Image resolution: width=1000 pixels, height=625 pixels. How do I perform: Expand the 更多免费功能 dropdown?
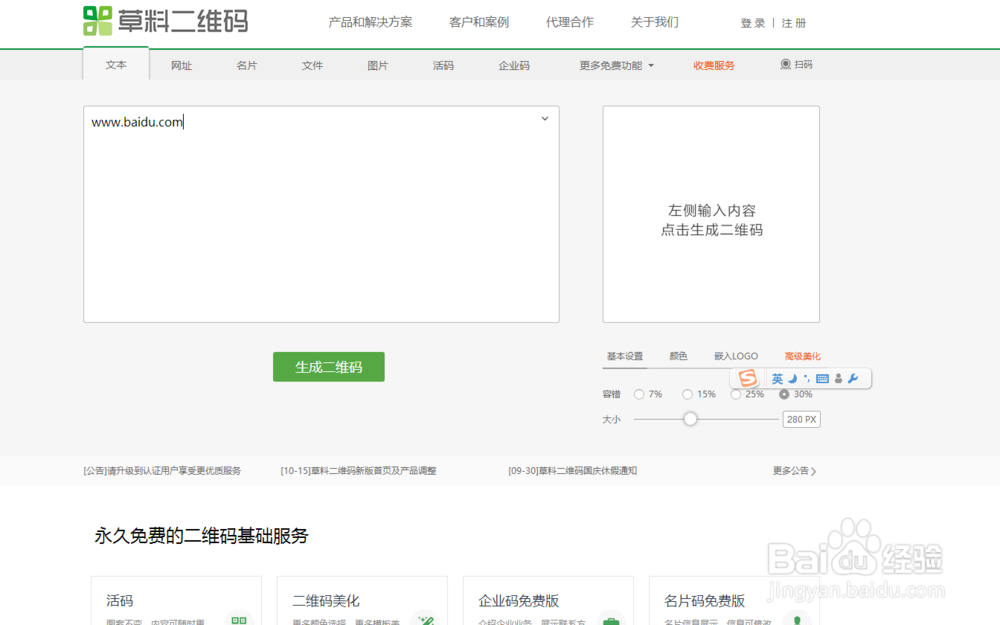613,64
